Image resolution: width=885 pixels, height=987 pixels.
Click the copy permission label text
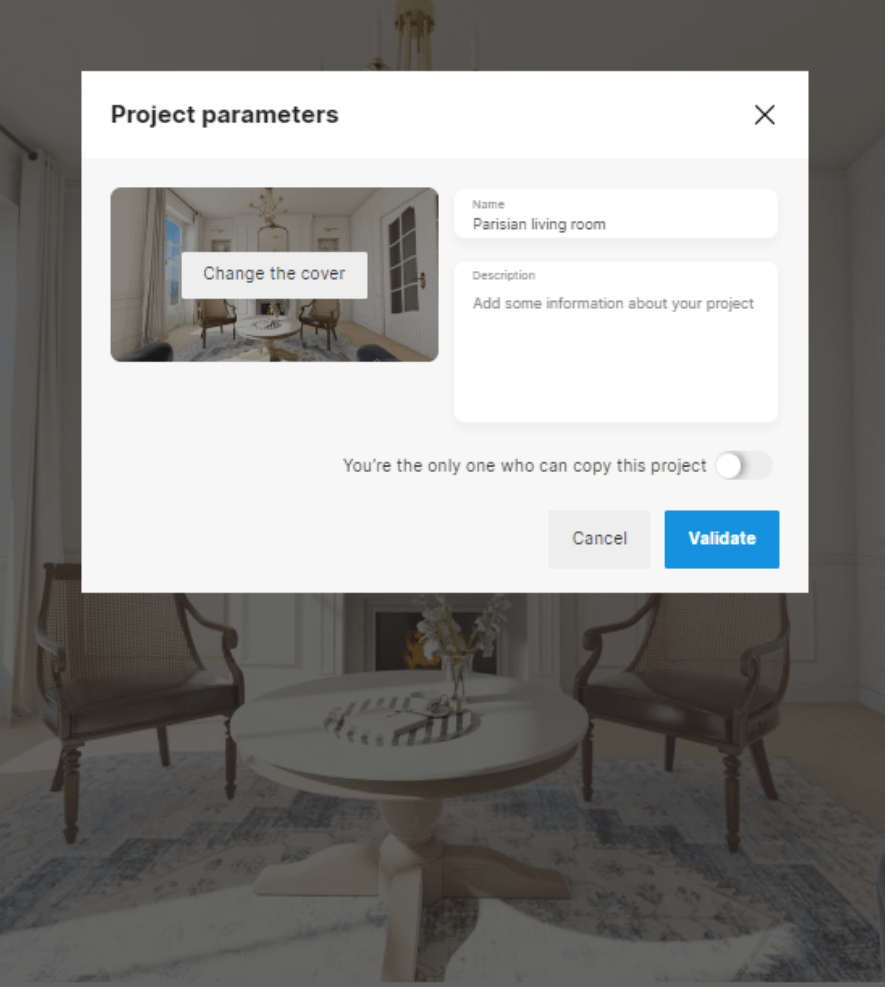pos(524,466)
